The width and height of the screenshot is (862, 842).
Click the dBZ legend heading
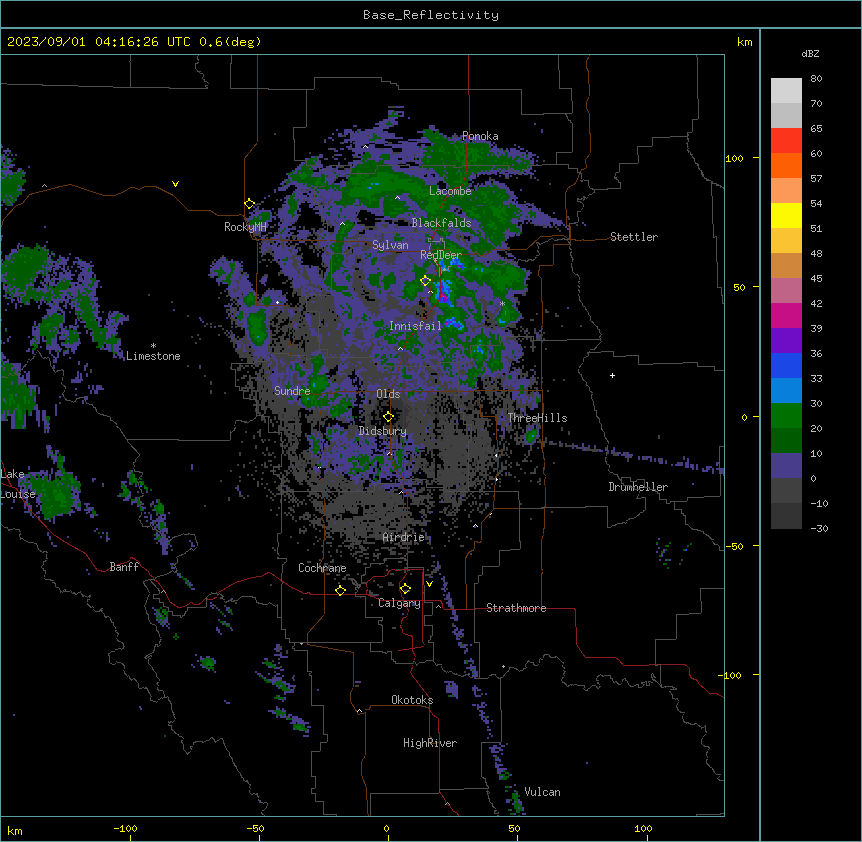[x=810, y=54]
